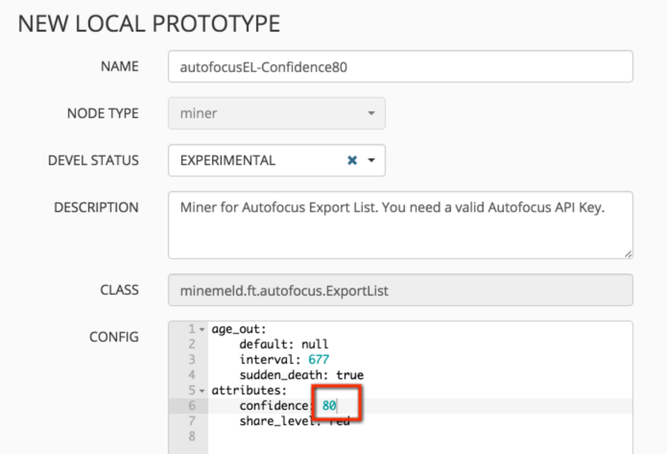Screen dimensions: 667x454
Task: Click inside the DESCRIPTION text area
Action: 400,224
